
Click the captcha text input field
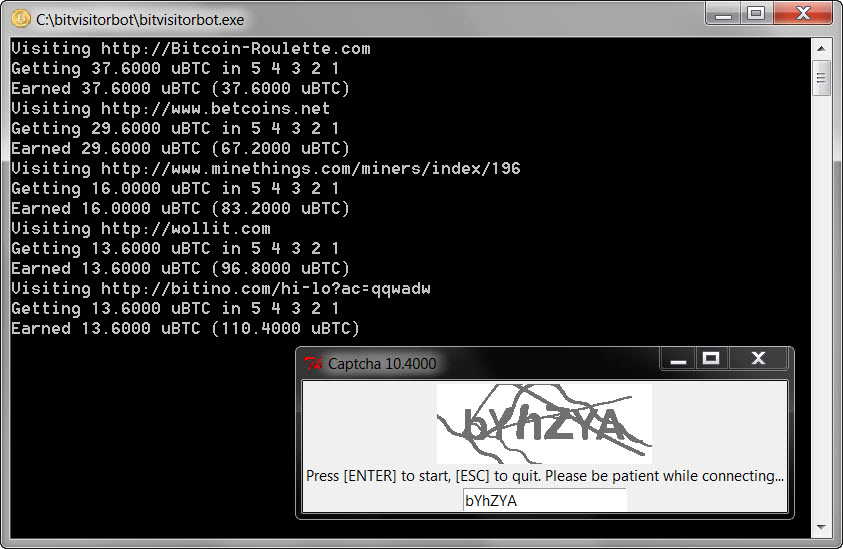[x=545, y=500]
